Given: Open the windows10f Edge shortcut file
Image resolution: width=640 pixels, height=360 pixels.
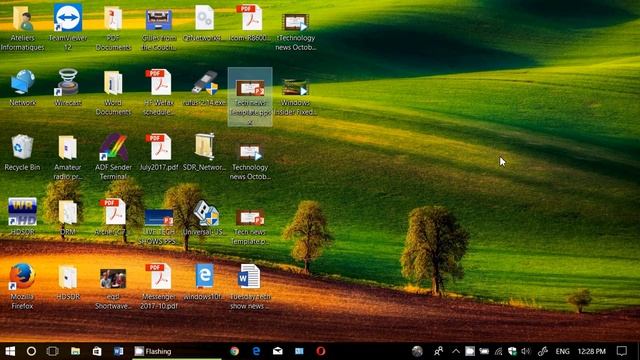Looking at the screenshot, I should pos(204,282).
